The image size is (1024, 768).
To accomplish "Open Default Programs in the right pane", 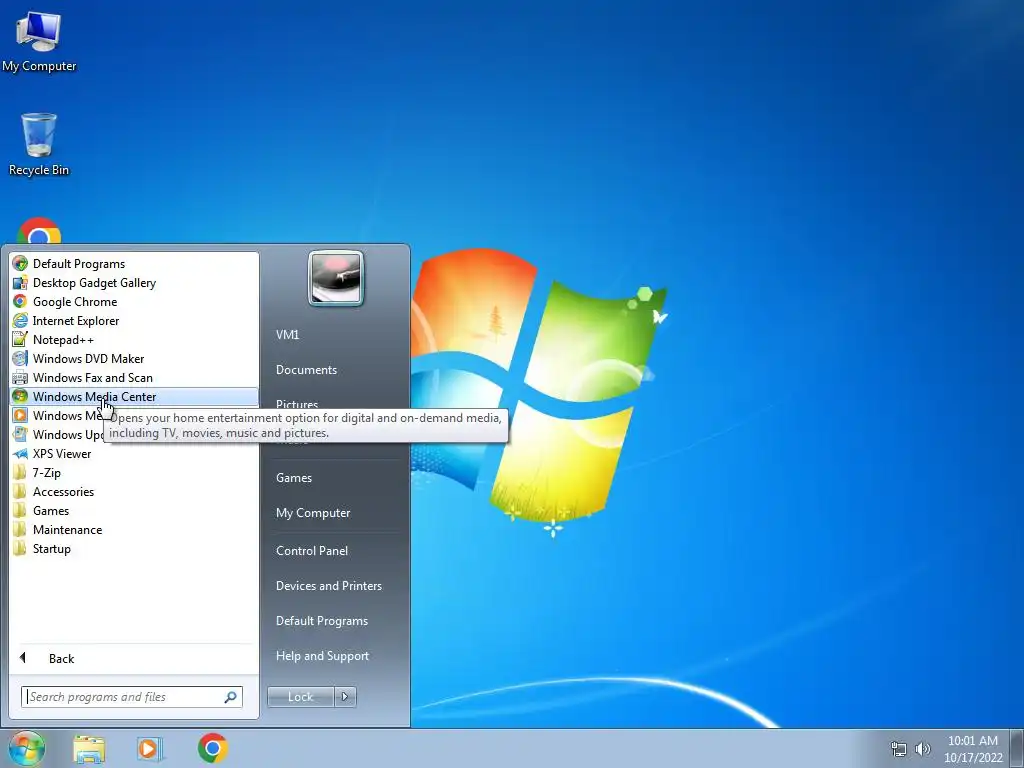I will (x=322, y=621).
